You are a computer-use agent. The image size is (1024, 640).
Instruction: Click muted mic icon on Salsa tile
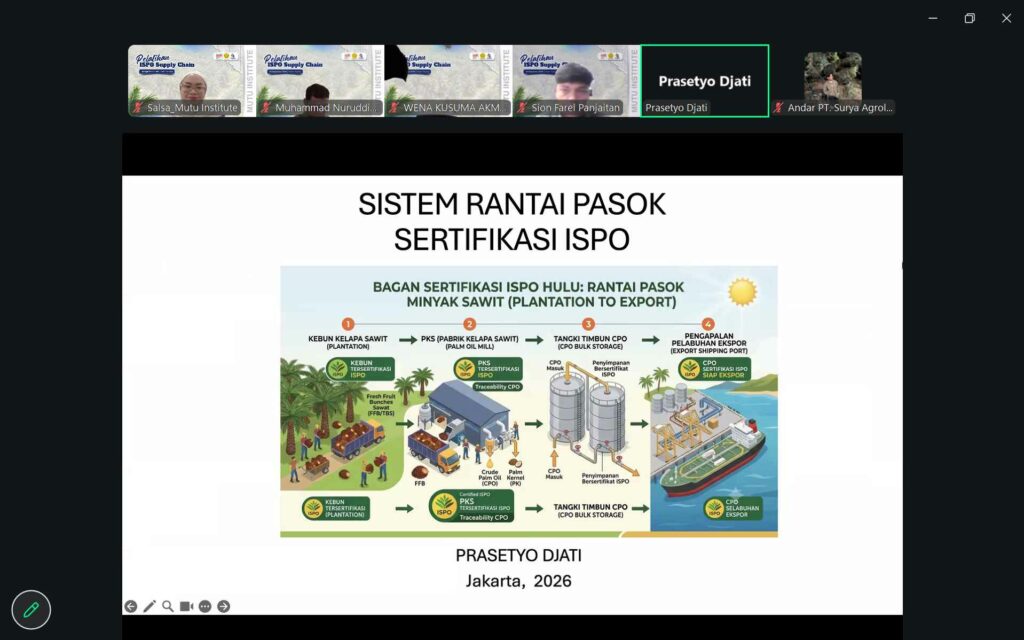tap(138, 108)
